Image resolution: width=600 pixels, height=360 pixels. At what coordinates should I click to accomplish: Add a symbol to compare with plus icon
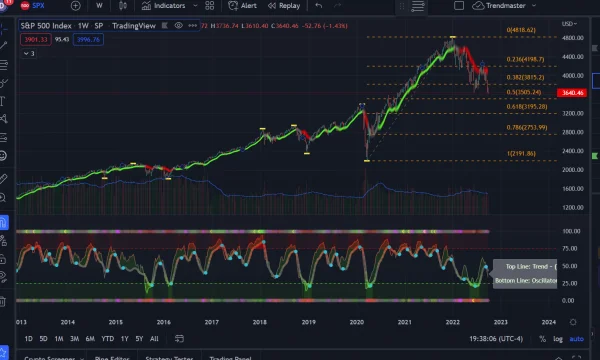75,6
